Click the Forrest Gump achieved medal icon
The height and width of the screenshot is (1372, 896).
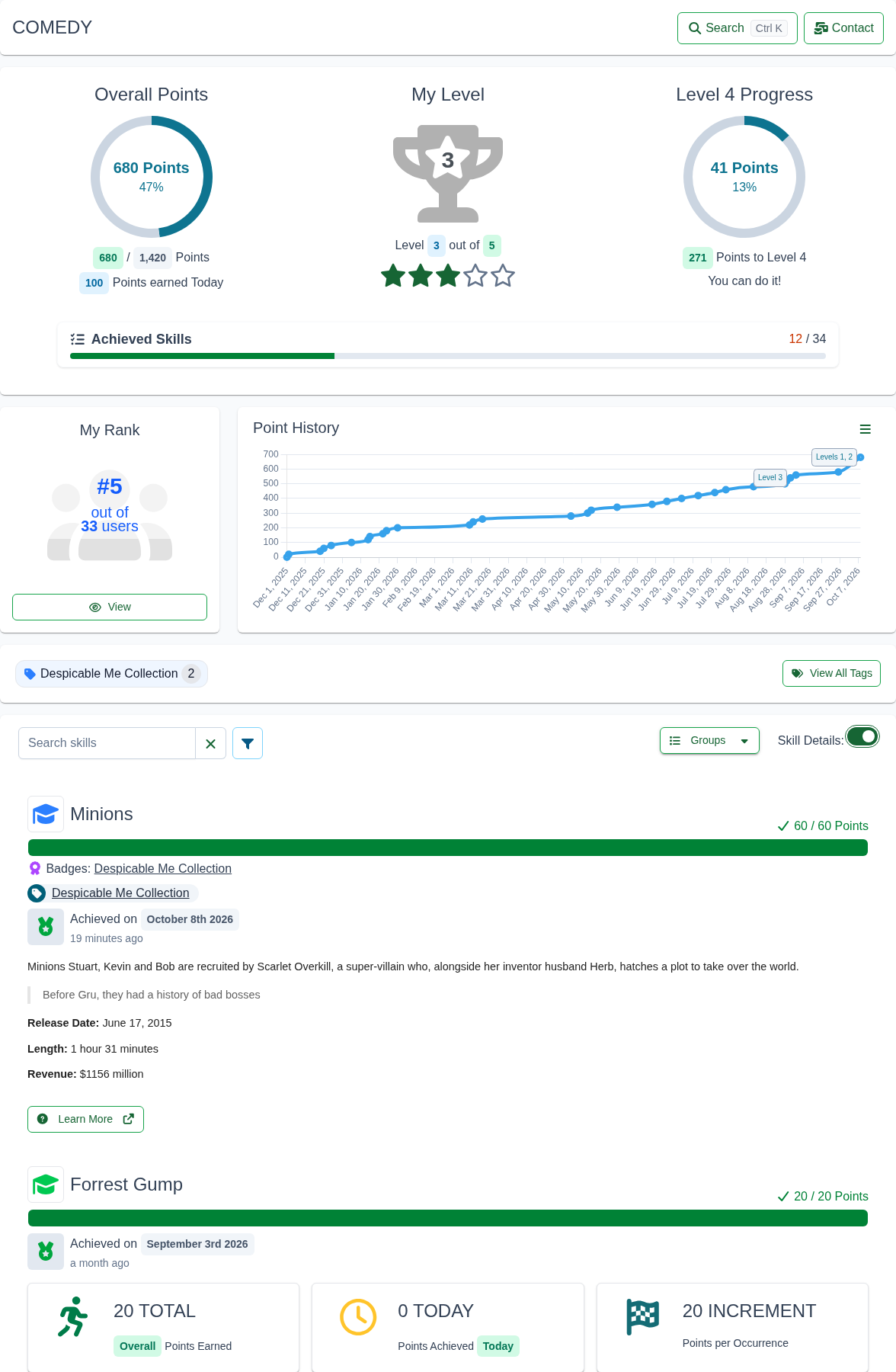(46, 1252)
